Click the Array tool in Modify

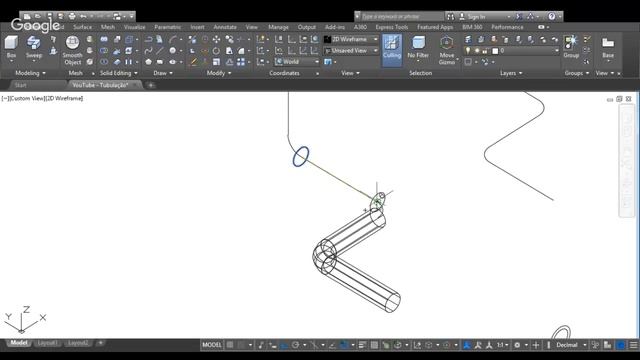[241, 62]
